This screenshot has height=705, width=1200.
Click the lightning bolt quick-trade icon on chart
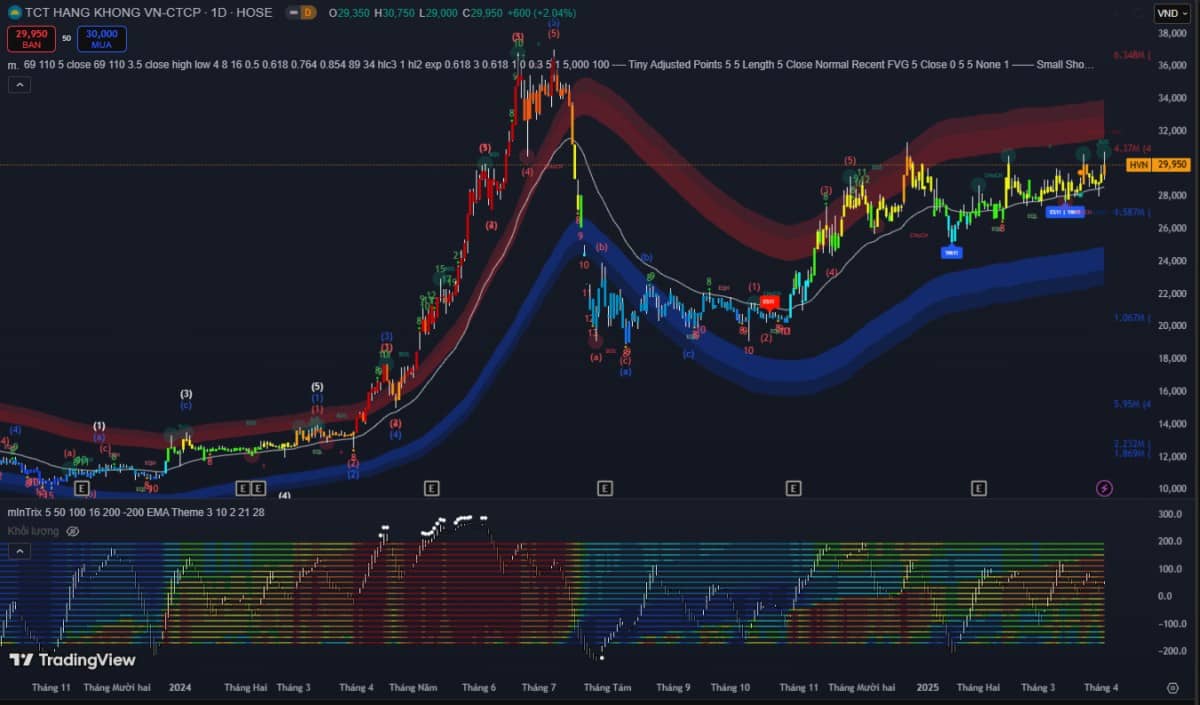click(x=1104, y=487)
